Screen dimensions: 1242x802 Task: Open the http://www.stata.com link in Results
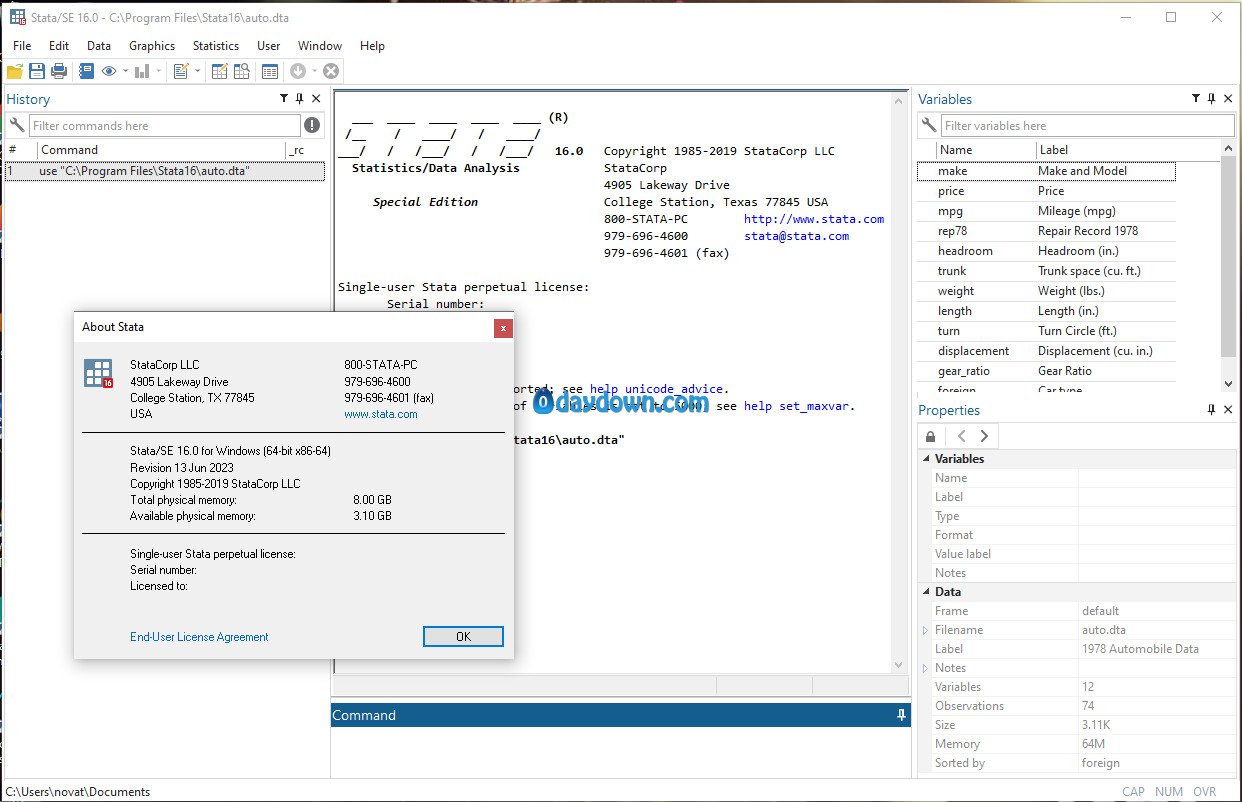click(814, 219)
